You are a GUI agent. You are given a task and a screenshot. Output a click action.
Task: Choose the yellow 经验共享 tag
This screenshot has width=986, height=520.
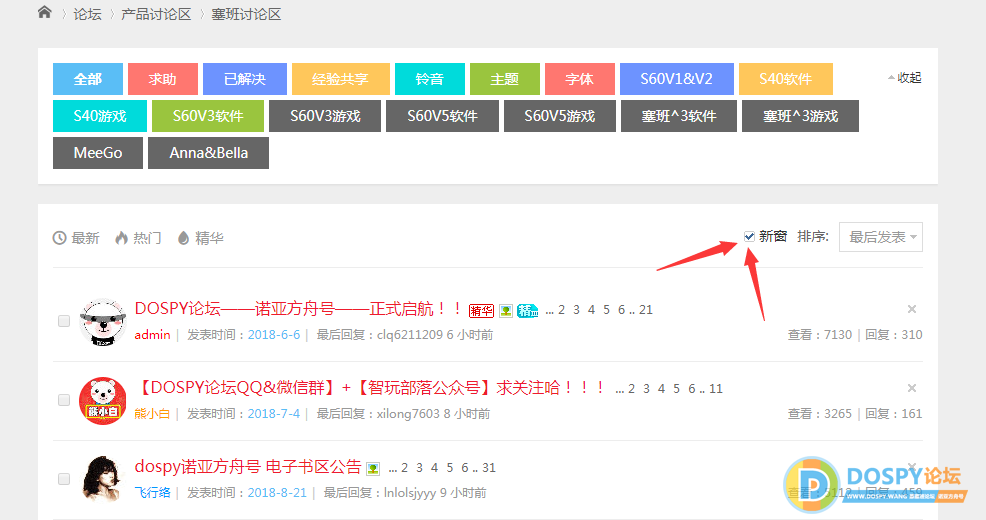pos(340,79)
